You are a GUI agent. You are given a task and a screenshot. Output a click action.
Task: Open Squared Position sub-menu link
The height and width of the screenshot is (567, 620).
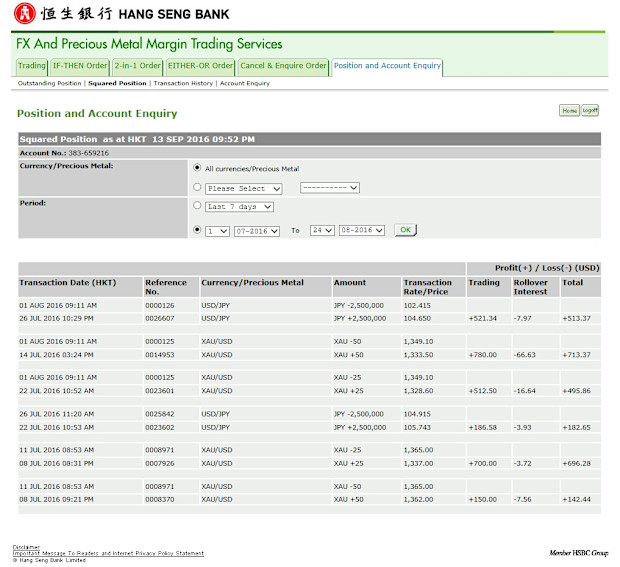coord(117,83)
